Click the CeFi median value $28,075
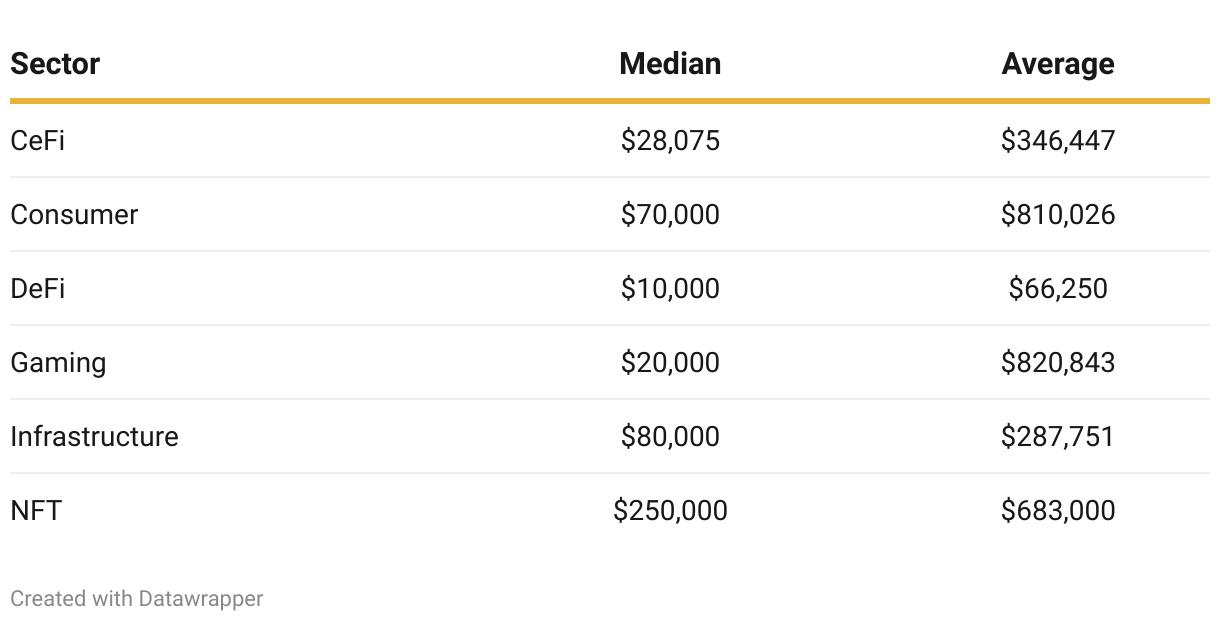The height and width of the screenshot is (622, 1220). pyautogui.click(x=670, y=141)
